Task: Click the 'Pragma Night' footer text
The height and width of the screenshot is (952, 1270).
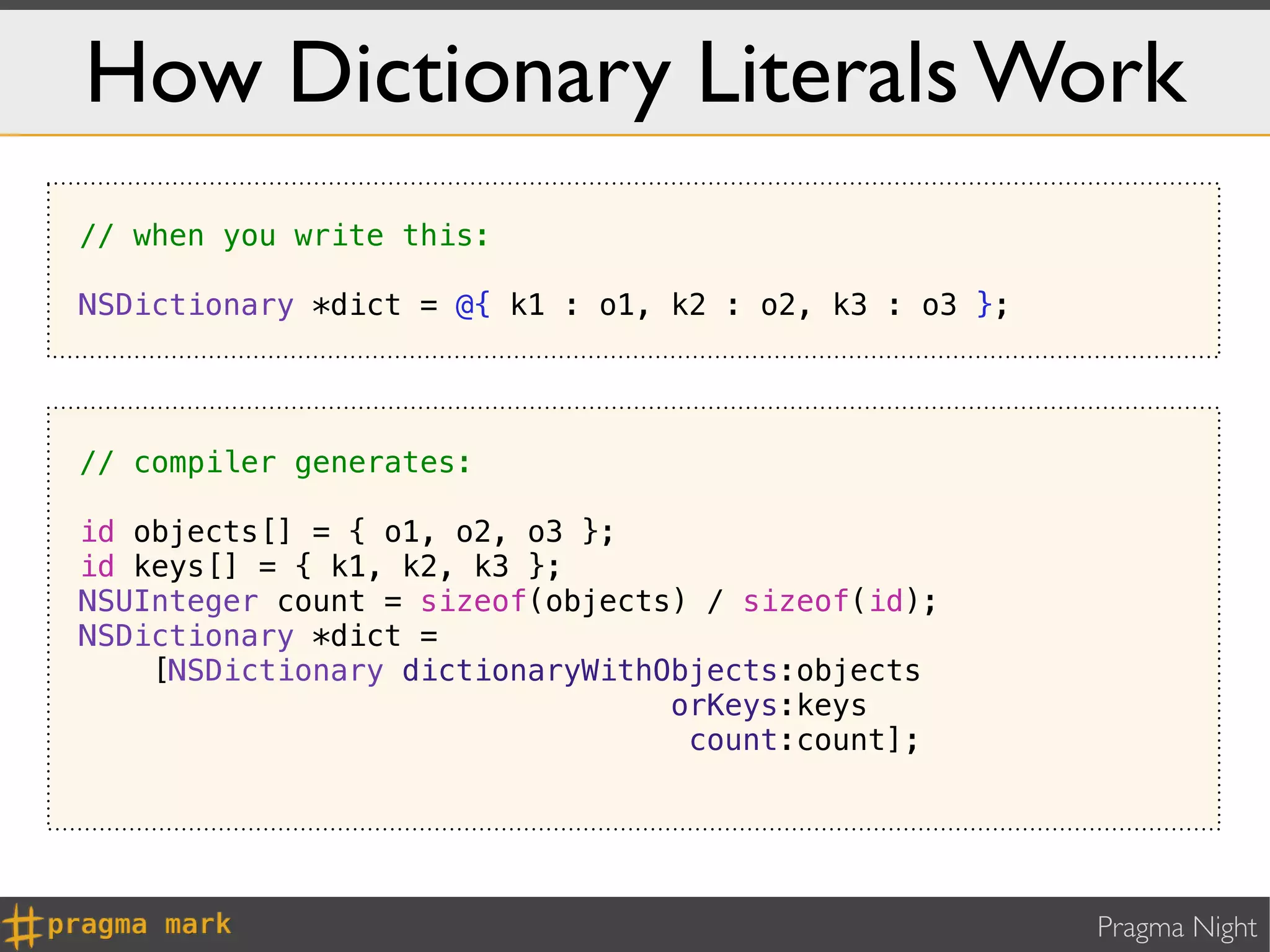Action: [x=1177, y=928]
